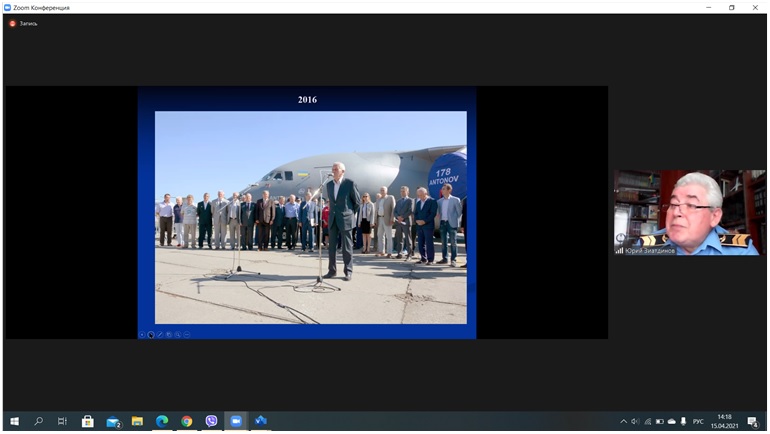Click the next slide arrow in slideshow controls
The width and height of the screenshot is (770, 434).
(x=151, y=334)
